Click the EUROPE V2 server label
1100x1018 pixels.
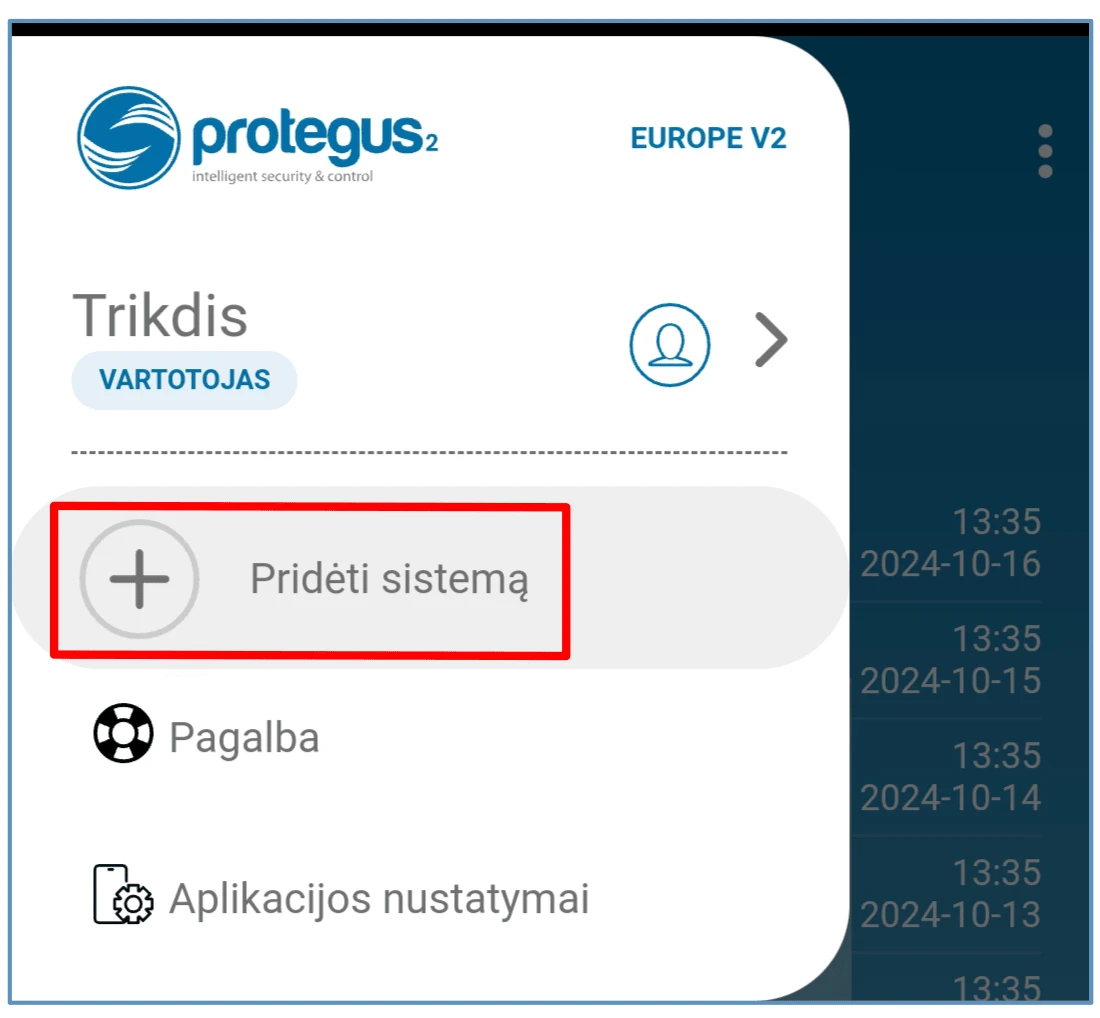709,138
